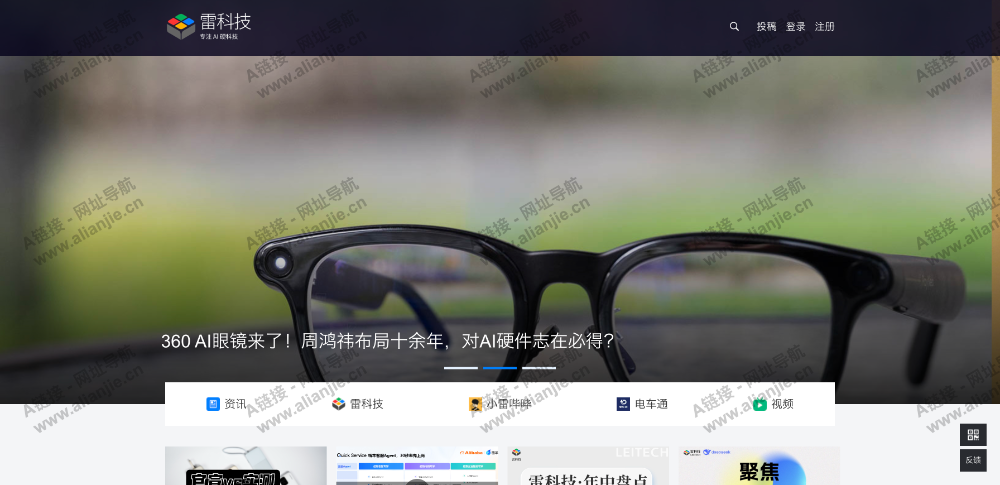The width and height of the screenshot is (1000, 485).
Task: Open the 360 AI眼镜 headline article
Action: pyautogui.click(x=388, y=341)
